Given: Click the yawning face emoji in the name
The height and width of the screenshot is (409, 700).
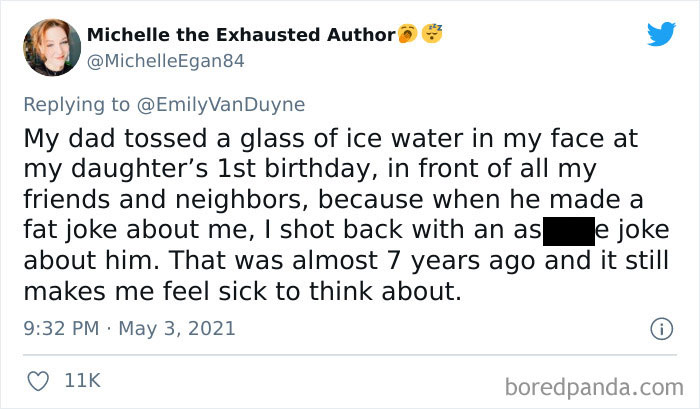Looking at the screenshot, I should tap(408, 35).
